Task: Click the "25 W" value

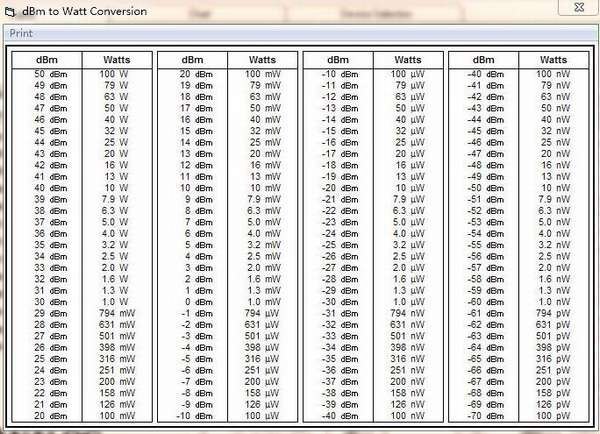Action: click(x=116, y=142)
